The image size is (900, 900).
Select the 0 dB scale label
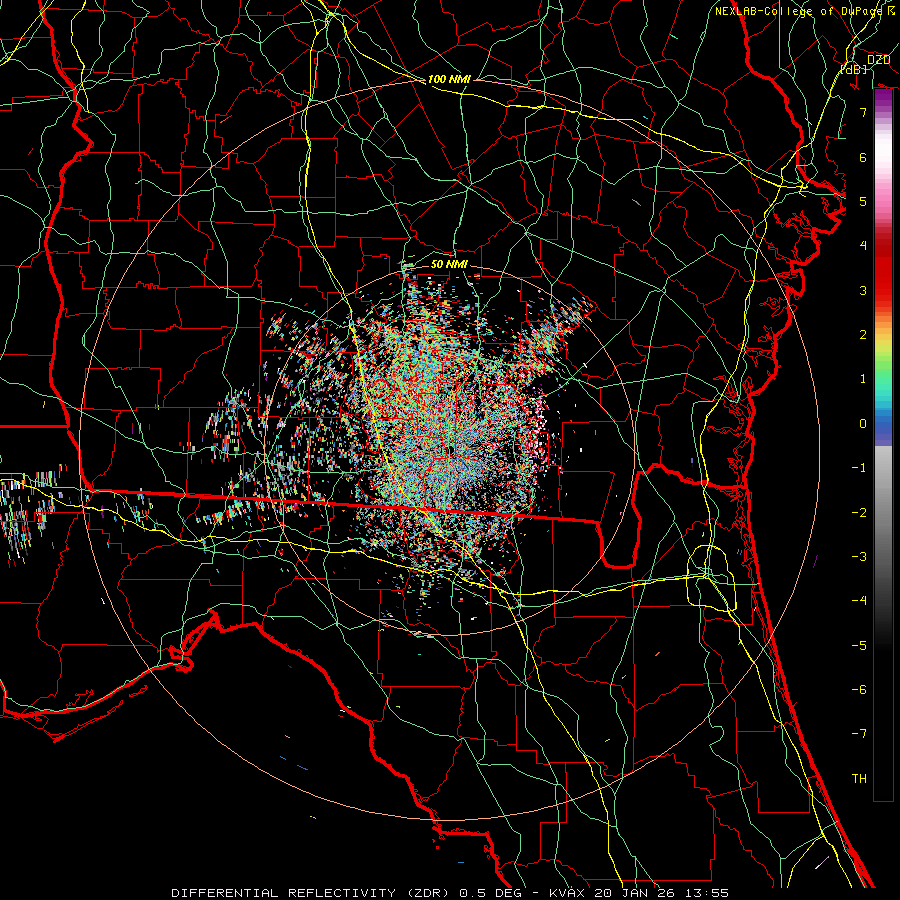coord(863,424)
